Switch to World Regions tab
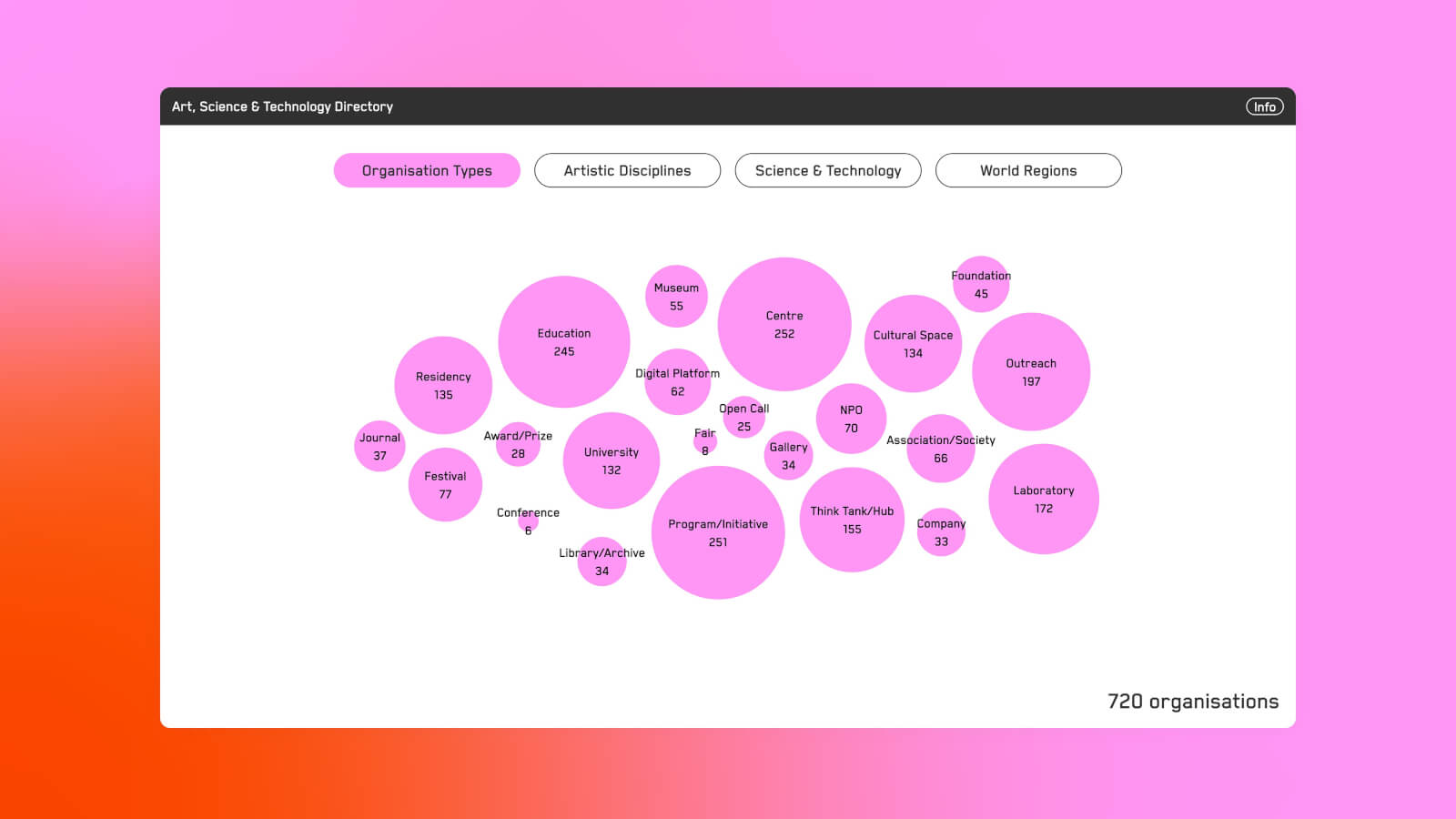The height and width of the screenshot is (819, 1456). point(1028,170)
